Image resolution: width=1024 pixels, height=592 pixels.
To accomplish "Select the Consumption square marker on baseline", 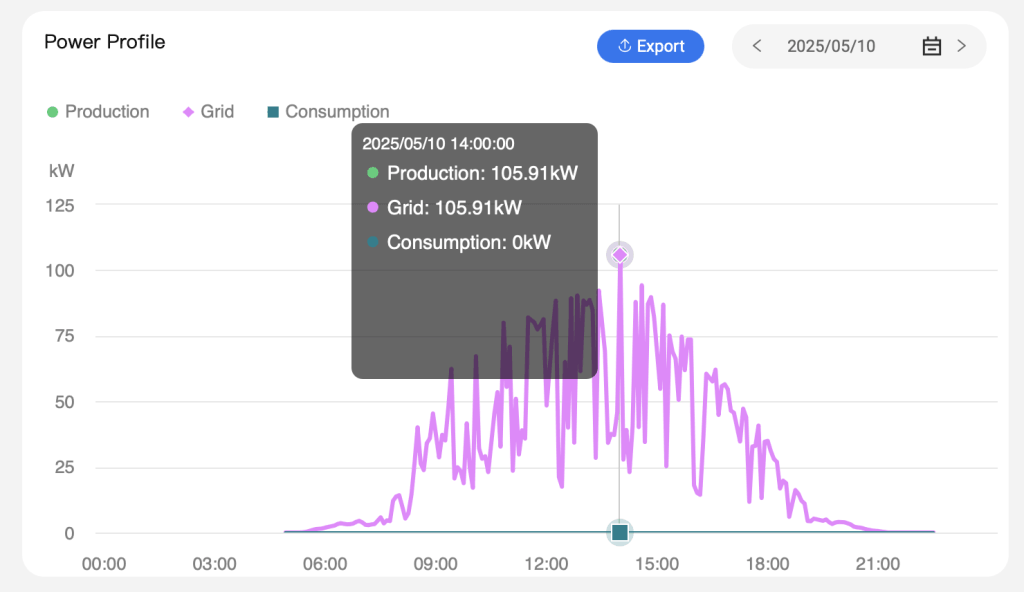I will [x=620, y=532].
